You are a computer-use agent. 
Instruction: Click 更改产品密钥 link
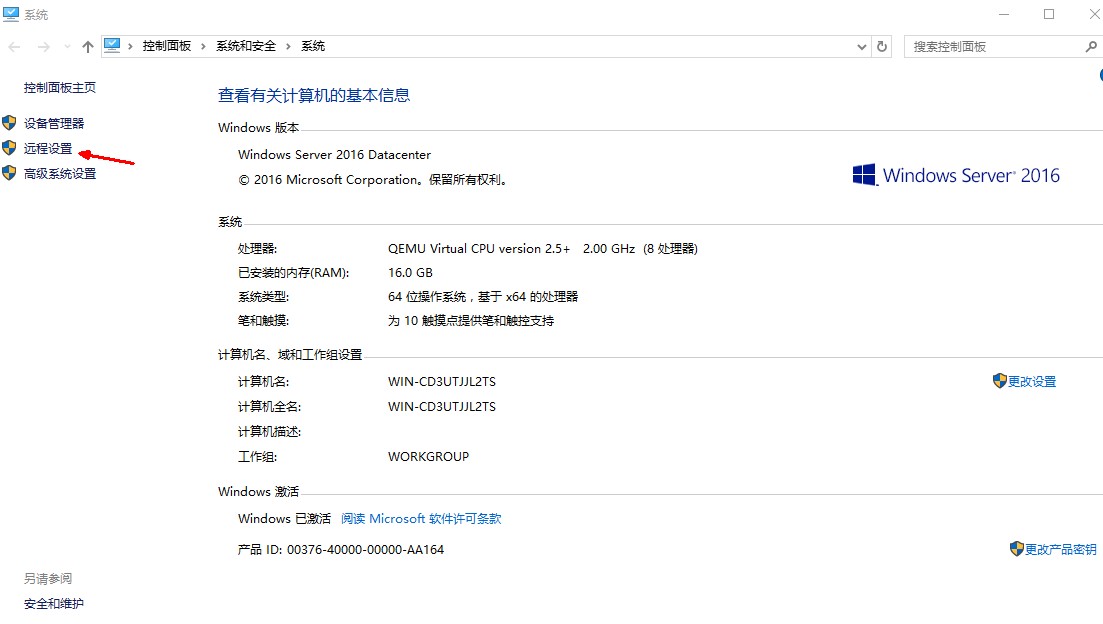[1061, 549]
